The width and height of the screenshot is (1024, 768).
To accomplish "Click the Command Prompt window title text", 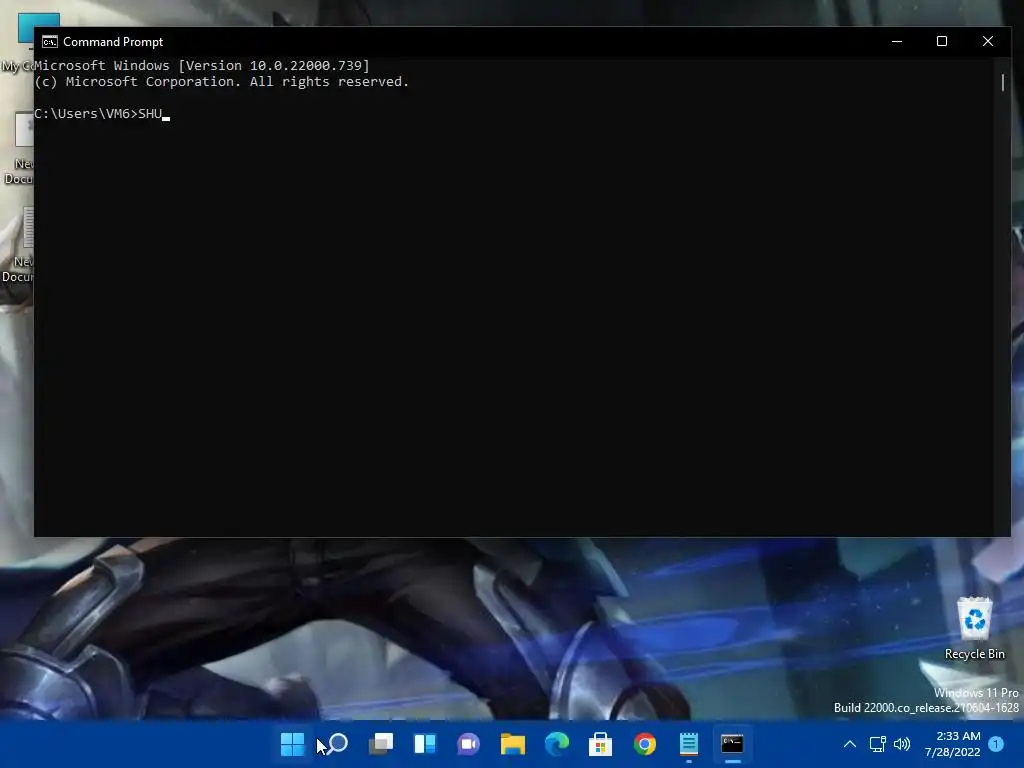I will (113, 42).
